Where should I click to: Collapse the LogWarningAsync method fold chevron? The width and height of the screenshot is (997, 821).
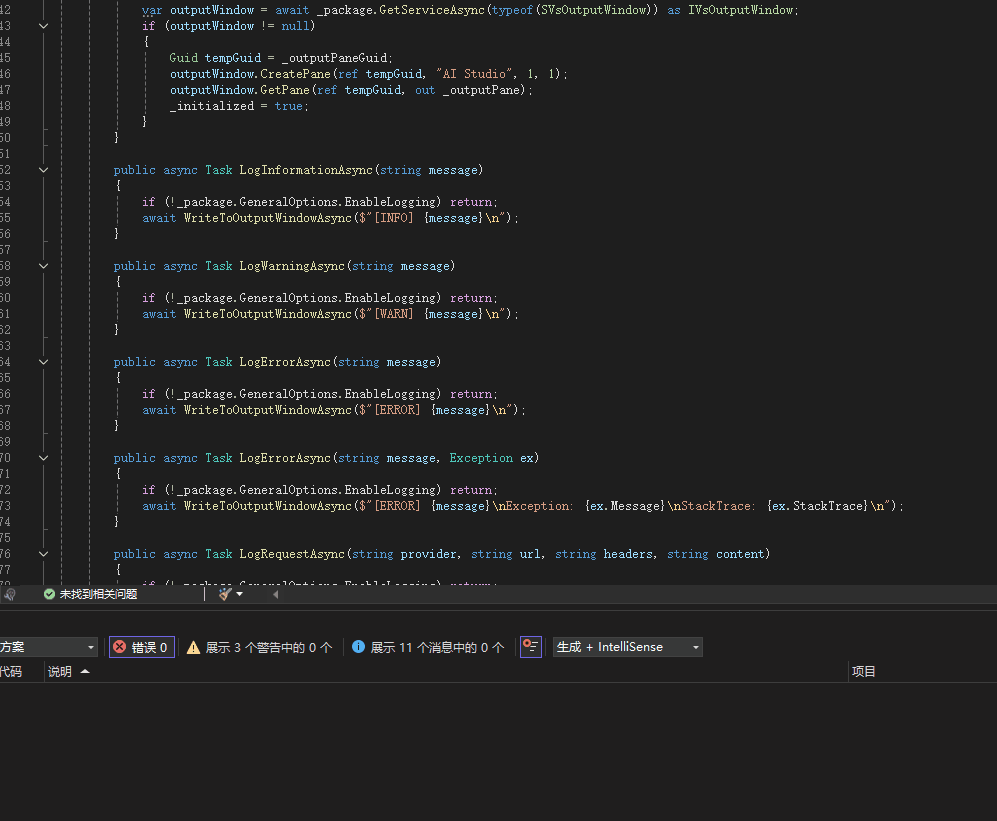click(x=42, y=265)
